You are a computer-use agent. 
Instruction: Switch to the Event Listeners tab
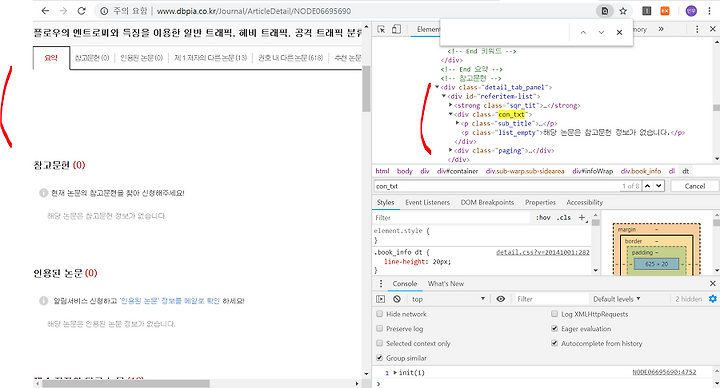428,202
